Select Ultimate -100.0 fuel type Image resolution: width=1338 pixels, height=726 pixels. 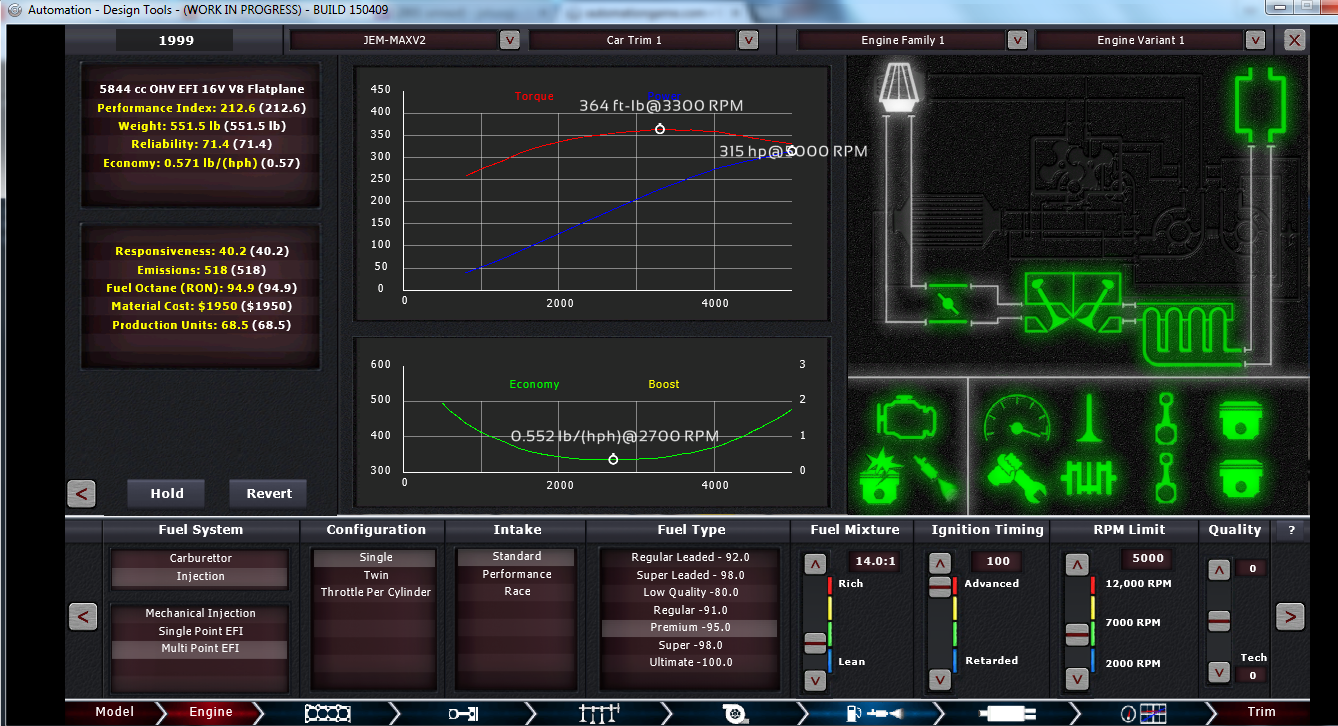tap(690, 662)
